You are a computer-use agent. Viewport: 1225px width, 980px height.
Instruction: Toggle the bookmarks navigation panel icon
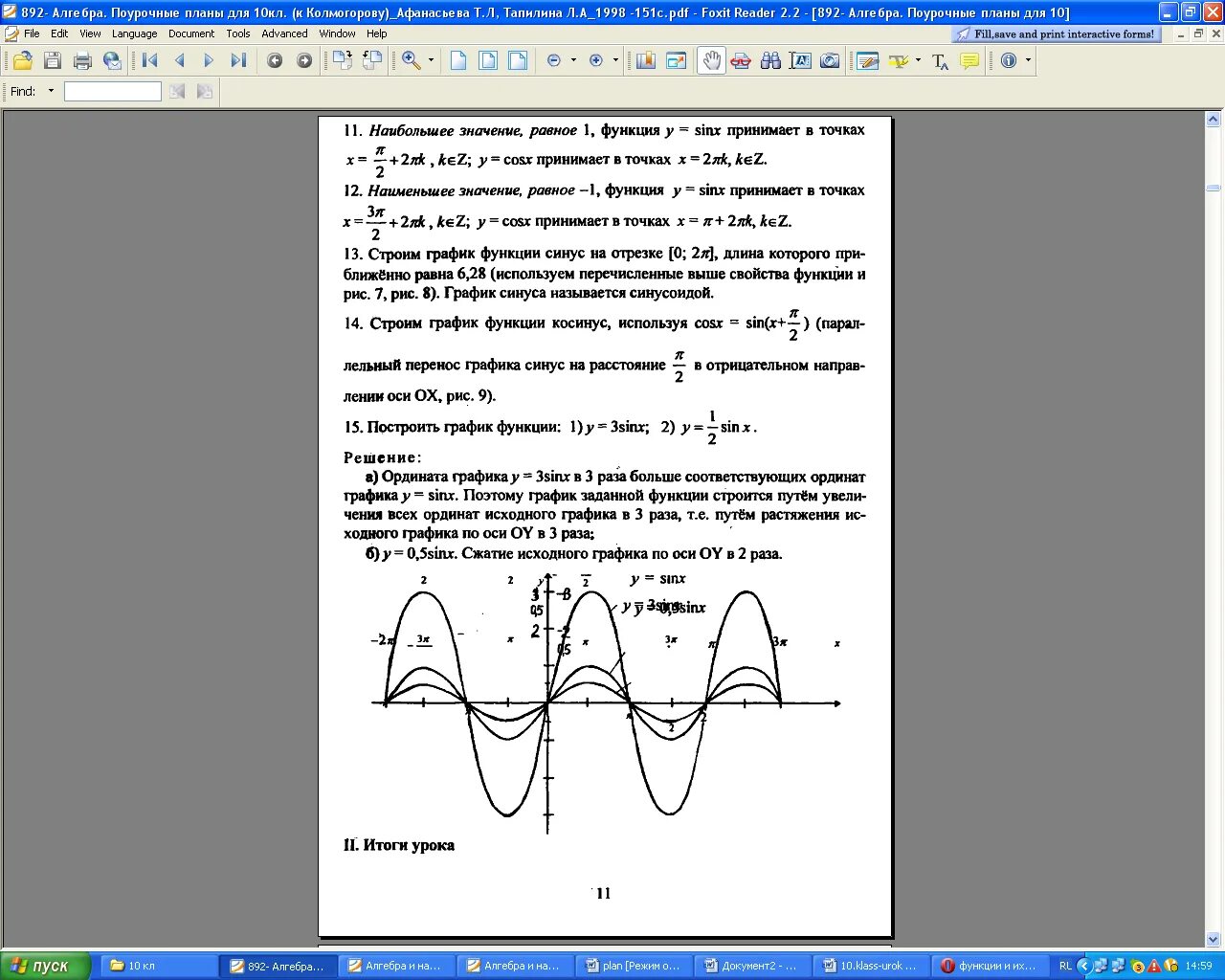[646, 60]
